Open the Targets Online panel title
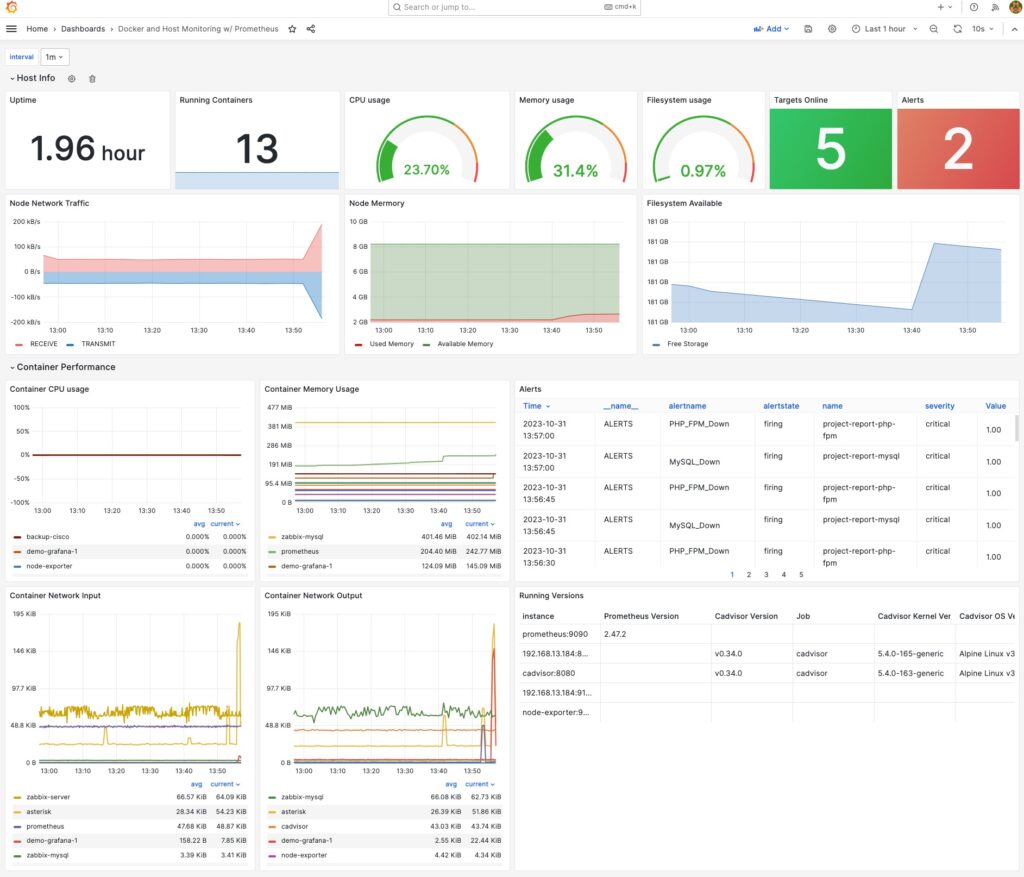1024x877 pixels. tap(800, 100)
